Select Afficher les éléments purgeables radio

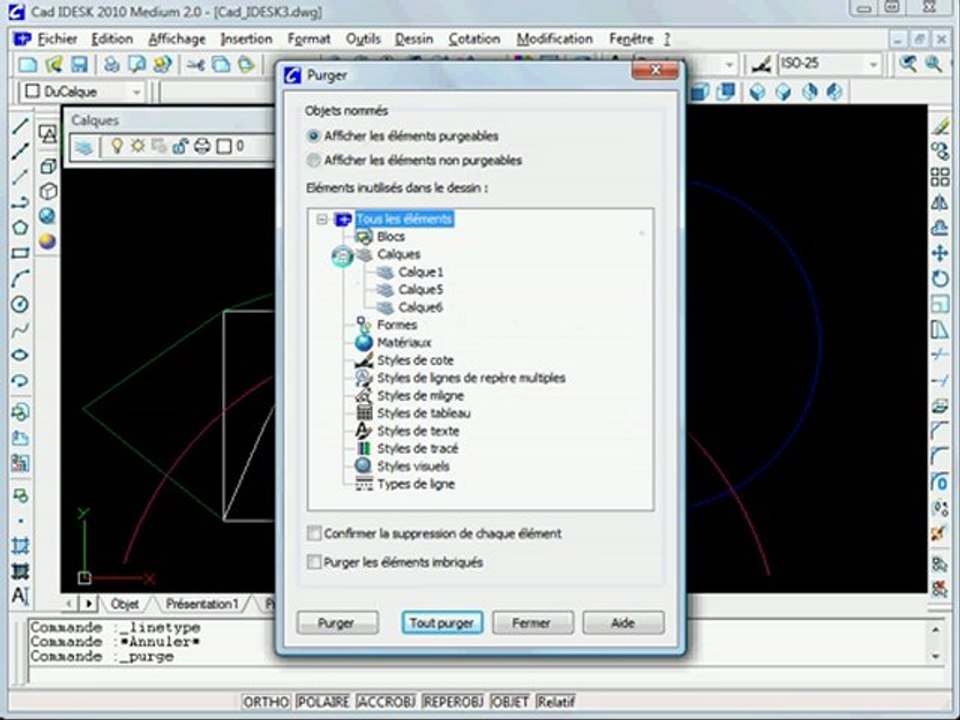313,136
